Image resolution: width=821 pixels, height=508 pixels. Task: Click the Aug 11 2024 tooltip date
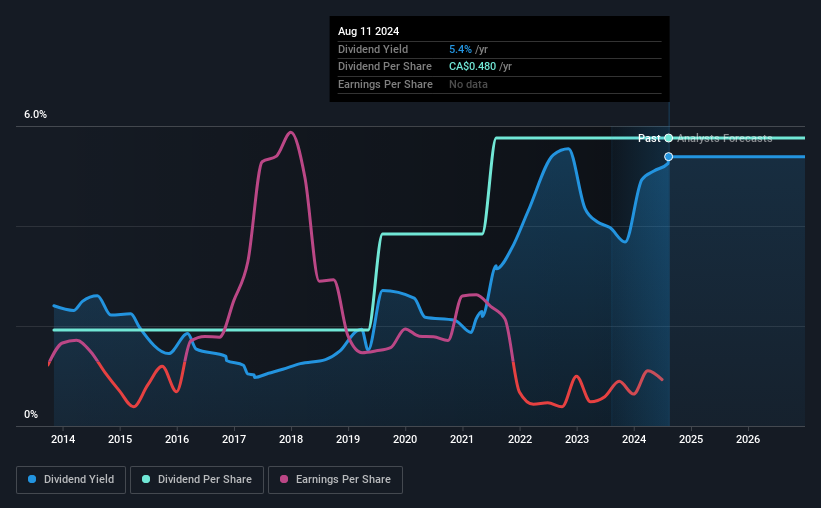[369, 31]
